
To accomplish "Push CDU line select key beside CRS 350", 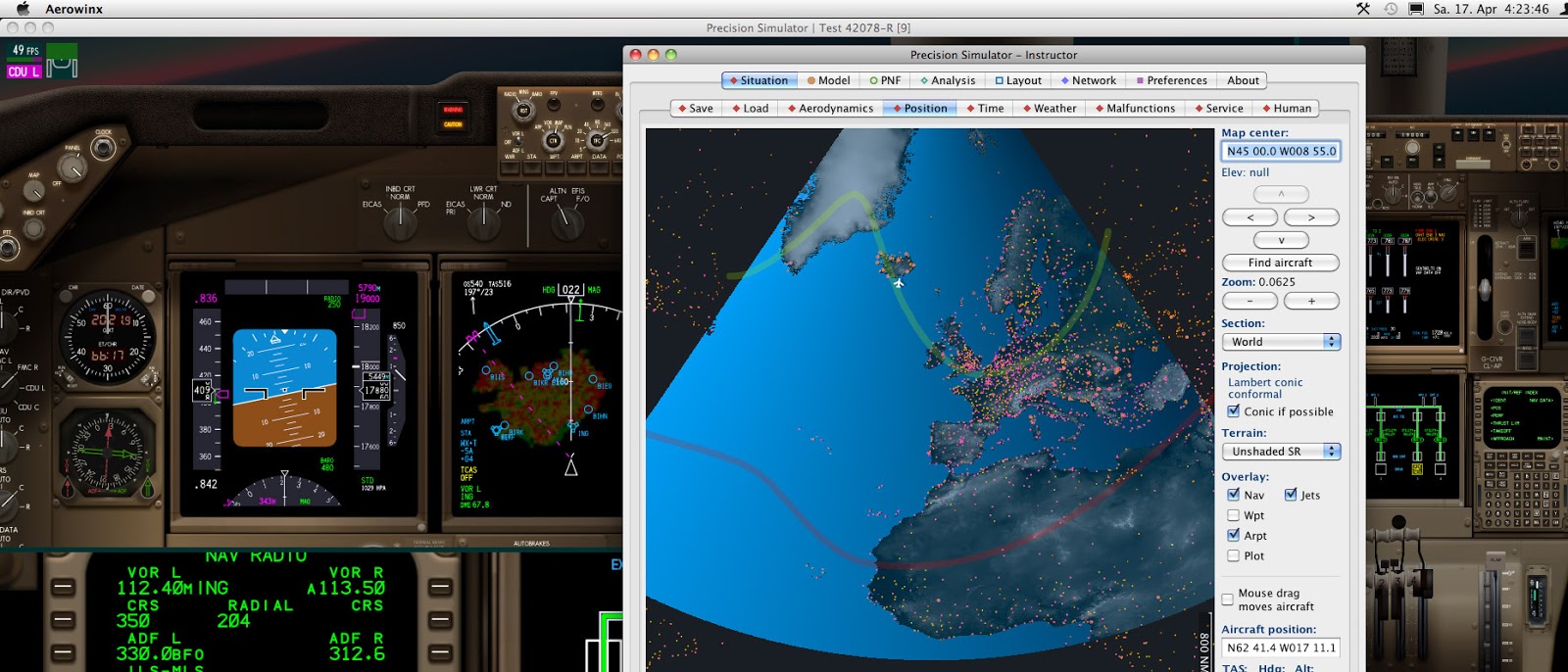I will (x=63, y=620).
